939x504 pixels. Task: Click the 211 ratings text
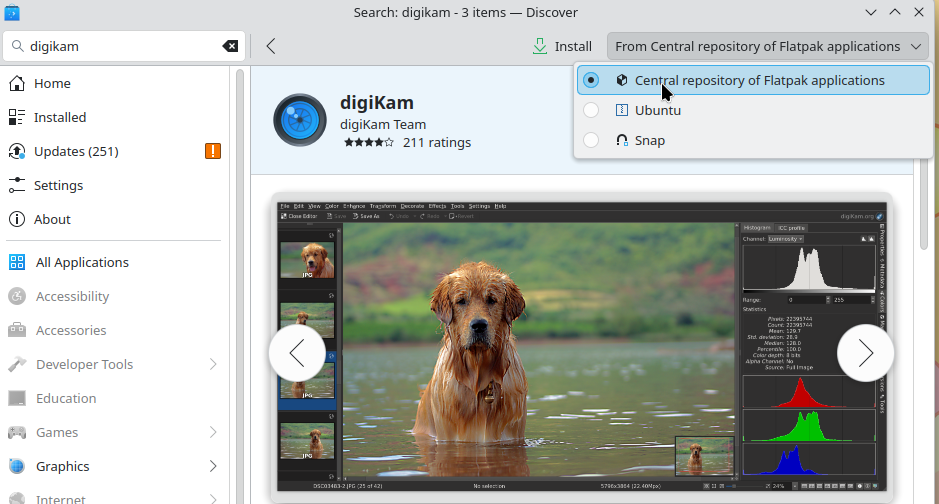pyautogui.click(x=437, y=142)
